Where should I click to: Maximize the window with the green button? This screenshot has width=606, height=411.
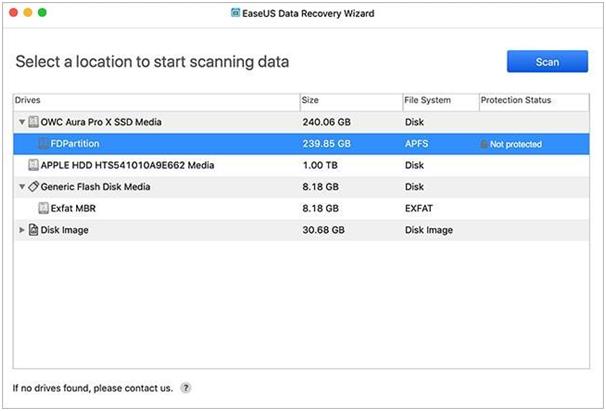point(42,13)
